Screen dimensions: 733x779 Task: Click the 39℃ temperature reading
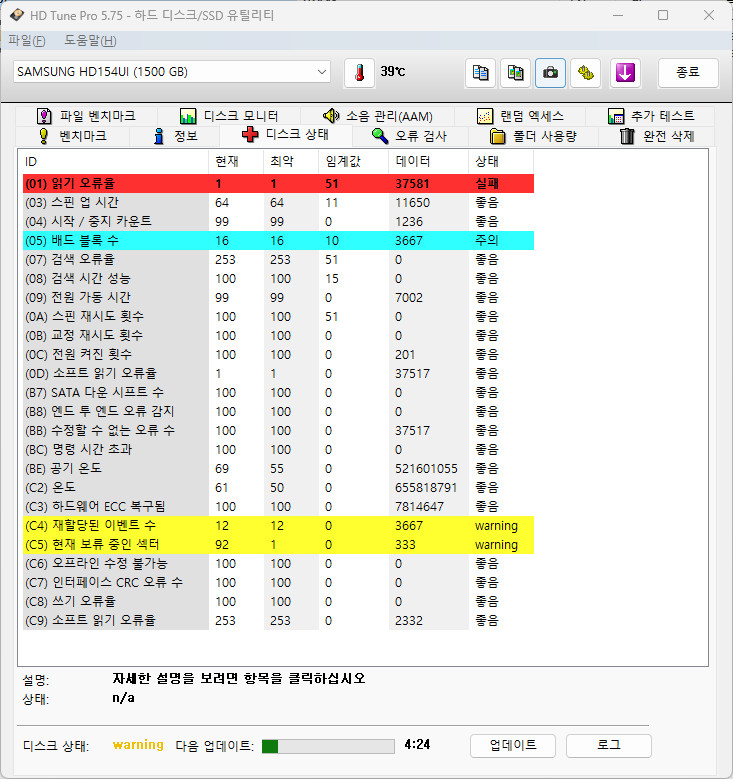pyautogui.click(x=393, y=72)
